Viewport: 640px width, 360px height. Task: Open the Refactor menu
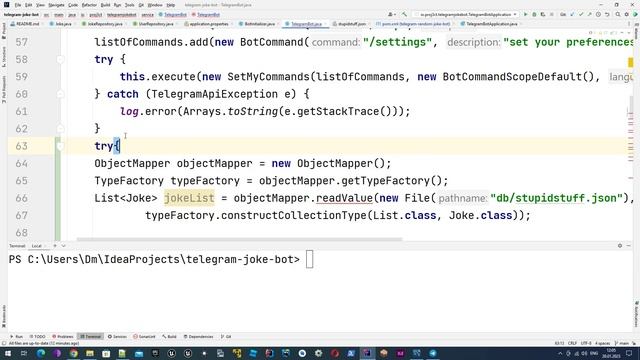pyautogui.click(x=89, y=5)
